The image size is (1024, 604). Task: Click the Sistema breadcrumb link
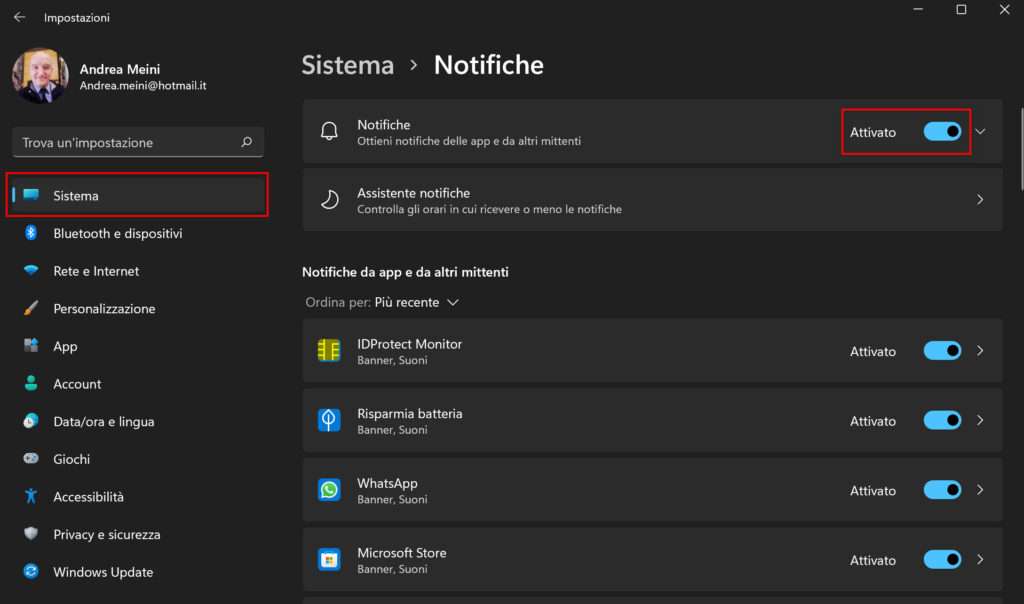coord(348,65)
